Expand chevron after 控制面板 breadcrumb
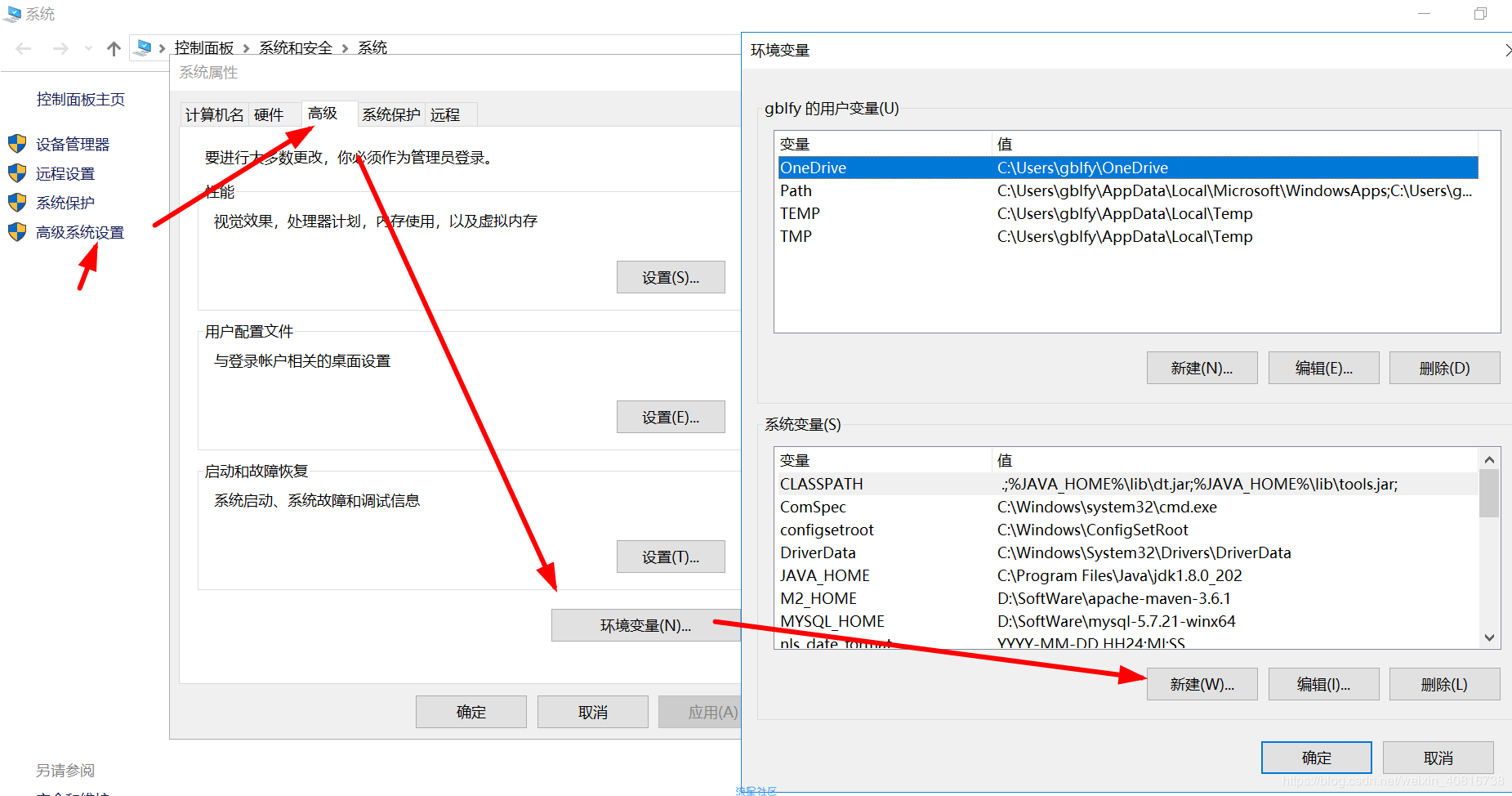The image size is (1512, 796). [x=246, y=49]
